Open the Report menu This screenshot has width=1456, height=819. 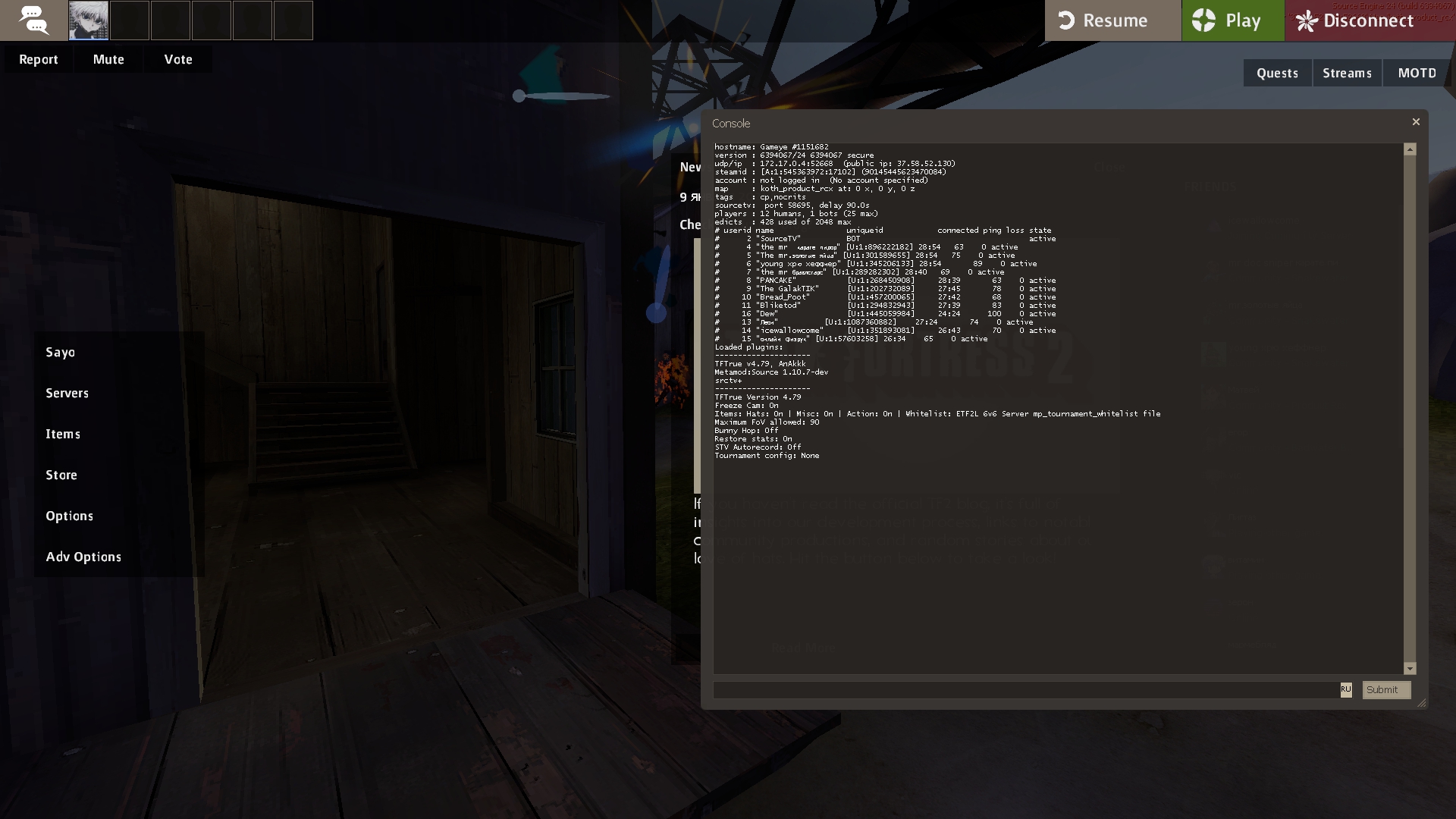(39, 59)
